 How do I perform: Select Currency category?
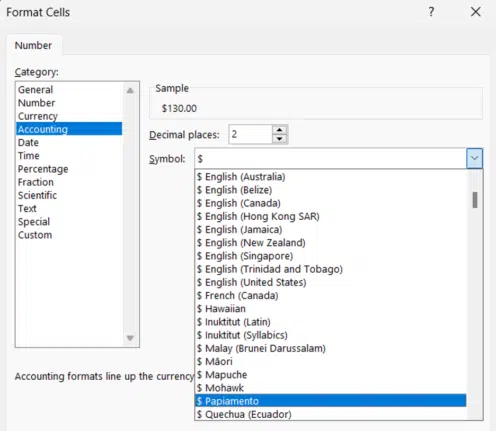(38, 116)
